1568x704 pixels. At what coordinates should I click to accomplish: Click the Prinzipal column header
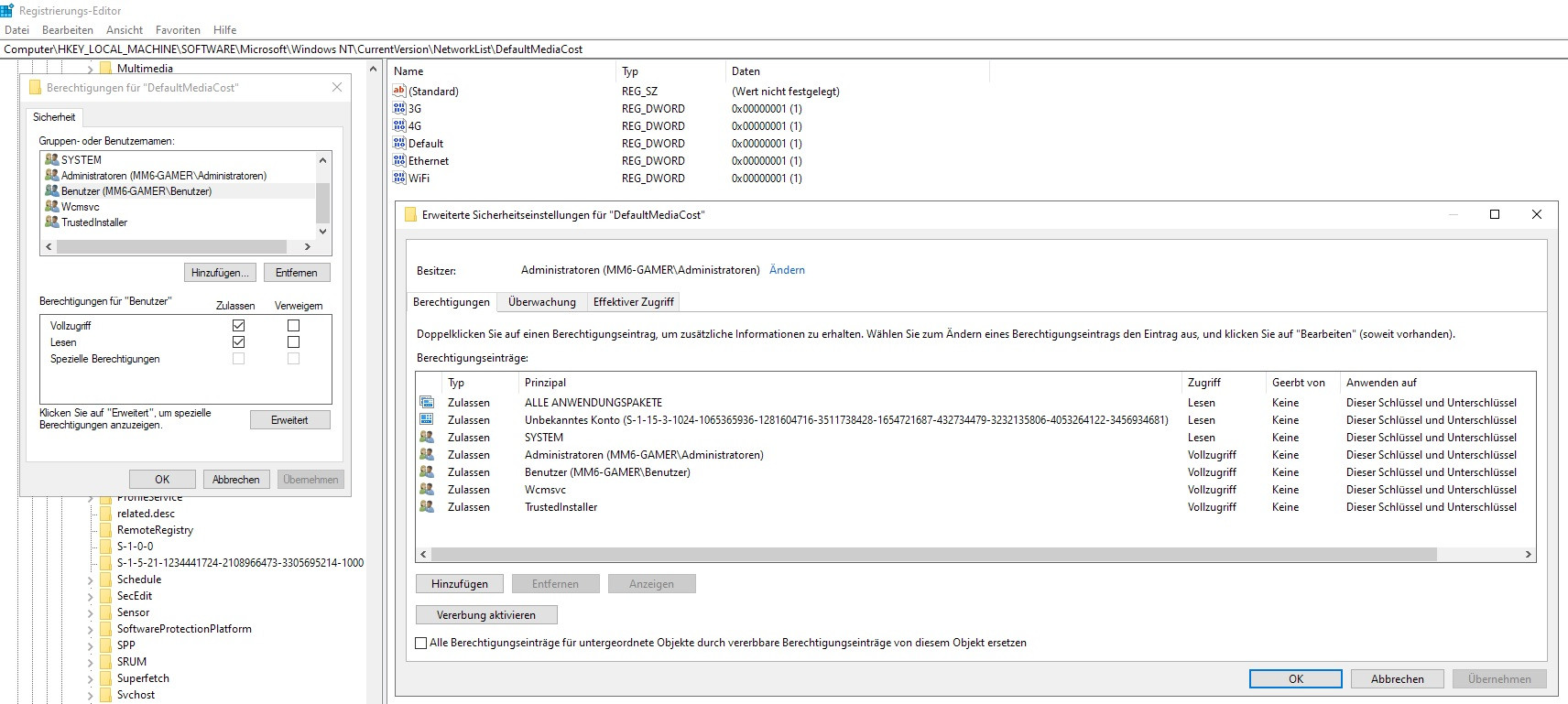pyautogui.click(x=851, y=383)
